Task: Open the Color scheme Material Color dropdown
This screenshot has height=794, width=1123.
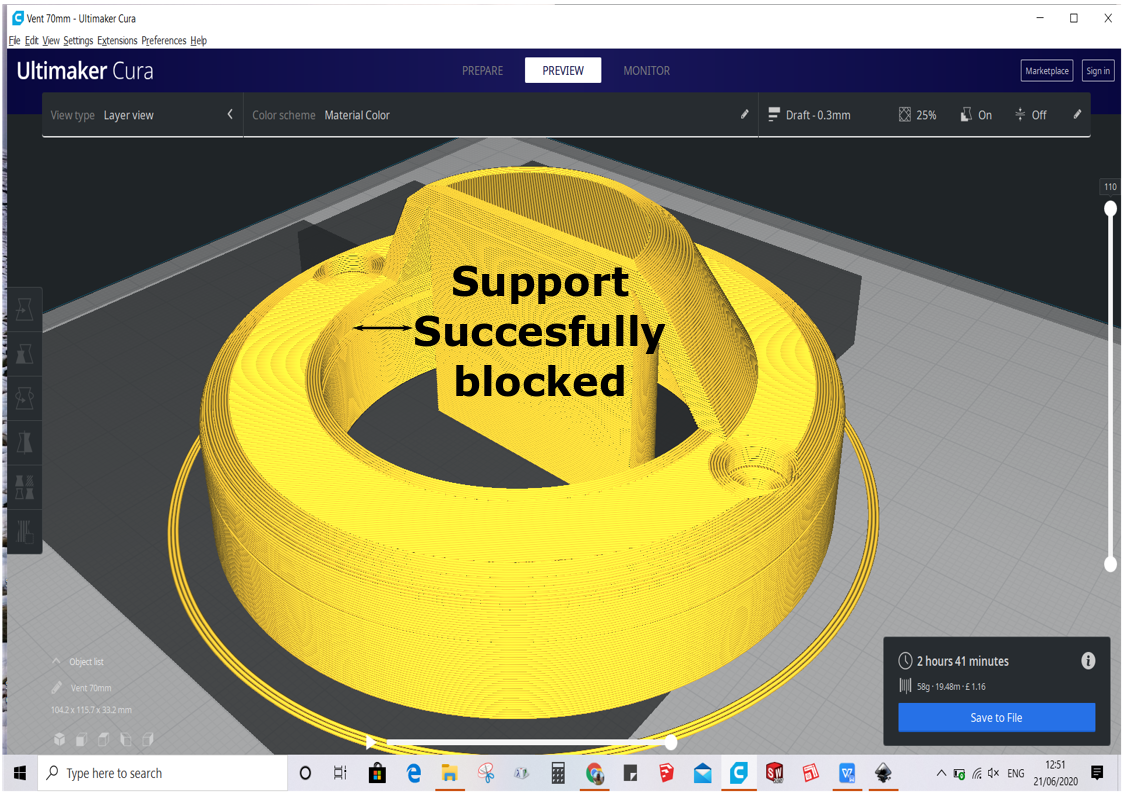Action: pos(501,115)
